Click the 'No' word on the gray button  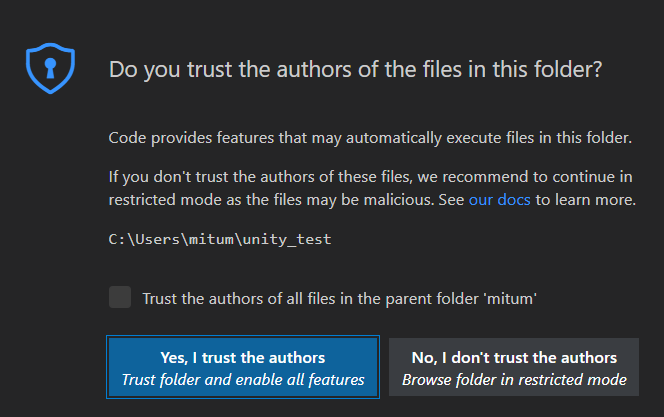click(423, 358)
